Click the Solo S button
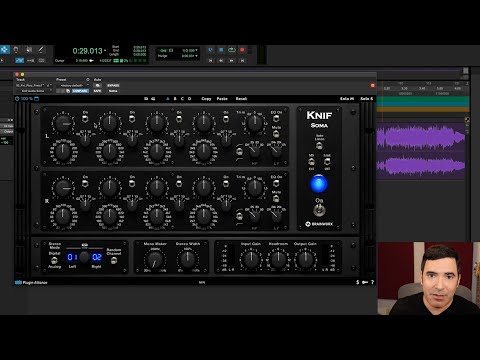 tap(366, 99)
